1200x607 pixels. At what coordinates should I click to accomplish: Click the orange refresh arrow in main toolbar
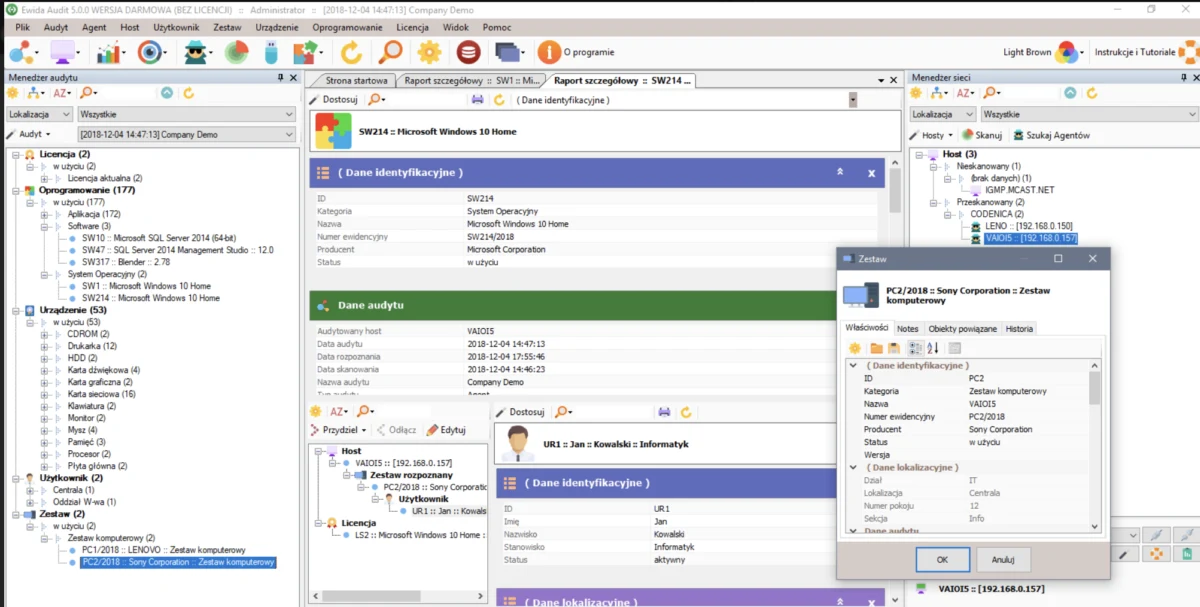[351, 52]
